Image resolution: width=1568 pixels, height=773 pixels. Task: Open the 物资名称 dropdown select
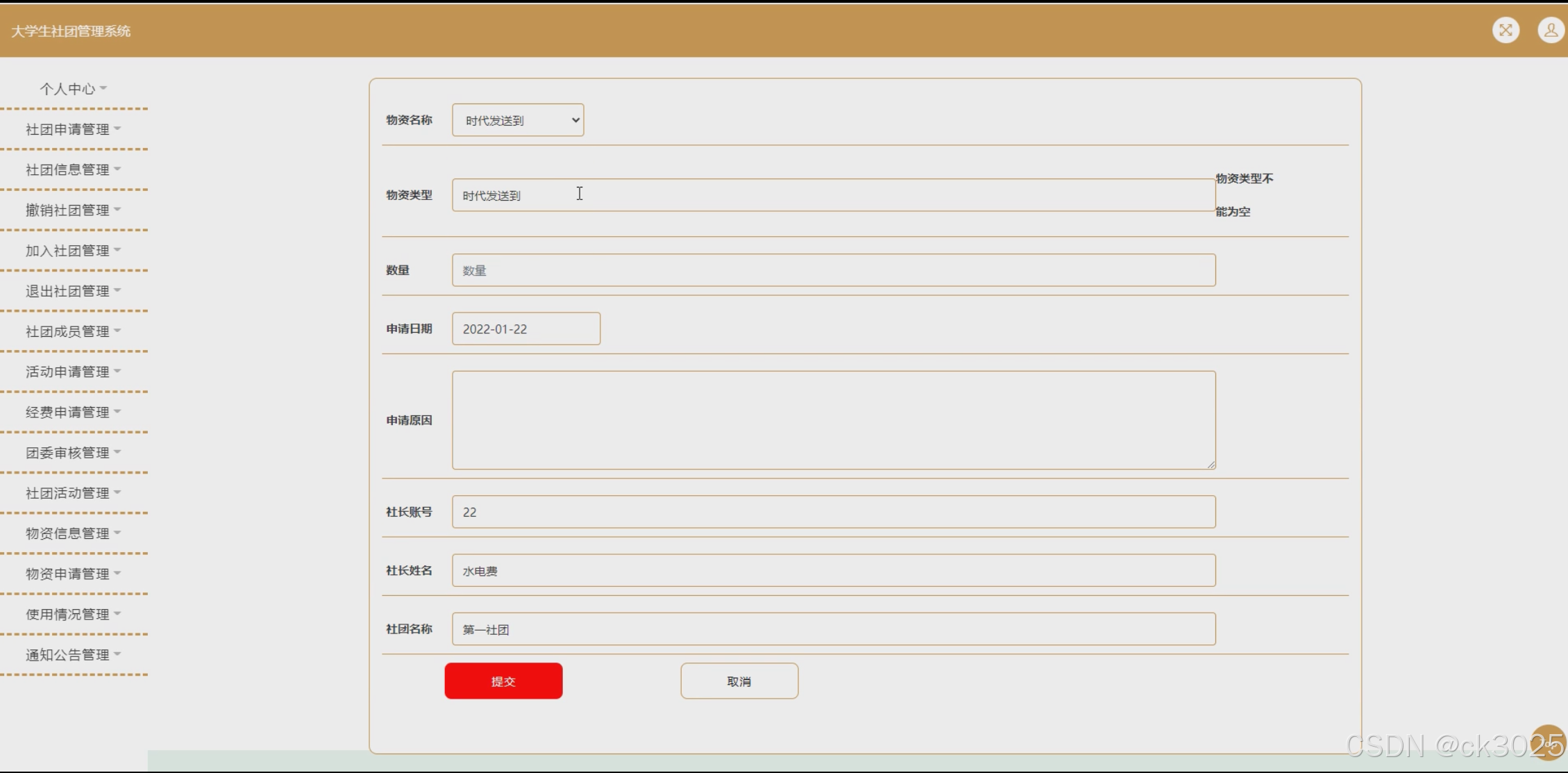(x=518, y=120)
